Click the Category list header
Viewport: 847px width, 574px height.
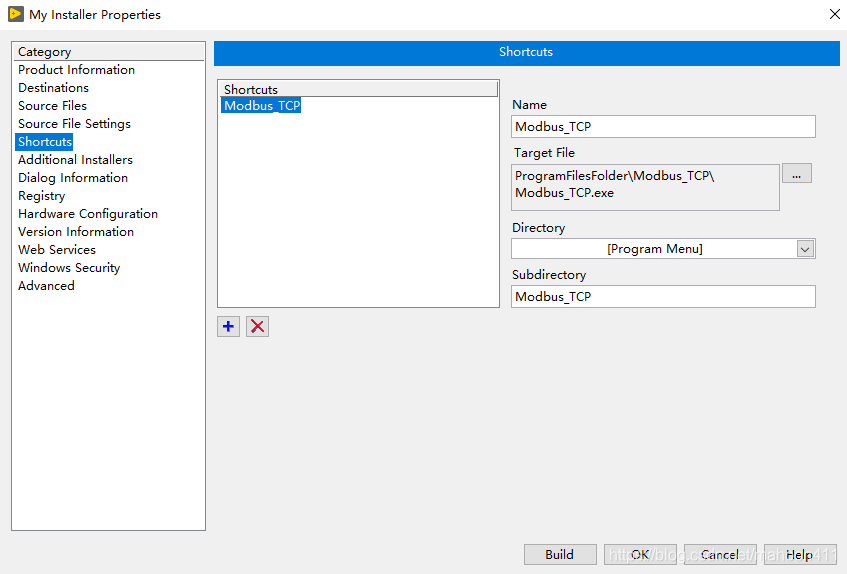coord(108,52)
